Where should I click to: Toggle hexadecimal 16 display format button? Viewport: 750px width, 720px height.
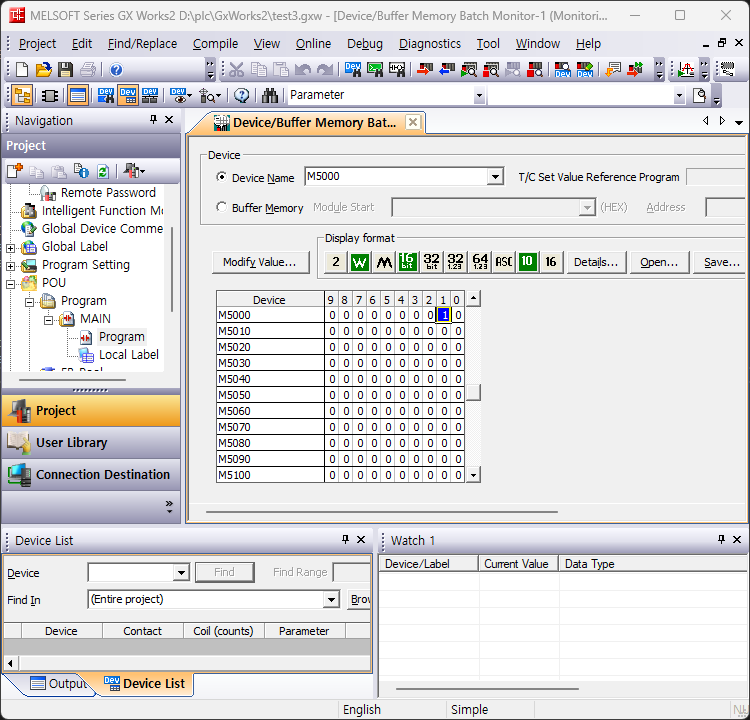[551, 262]
